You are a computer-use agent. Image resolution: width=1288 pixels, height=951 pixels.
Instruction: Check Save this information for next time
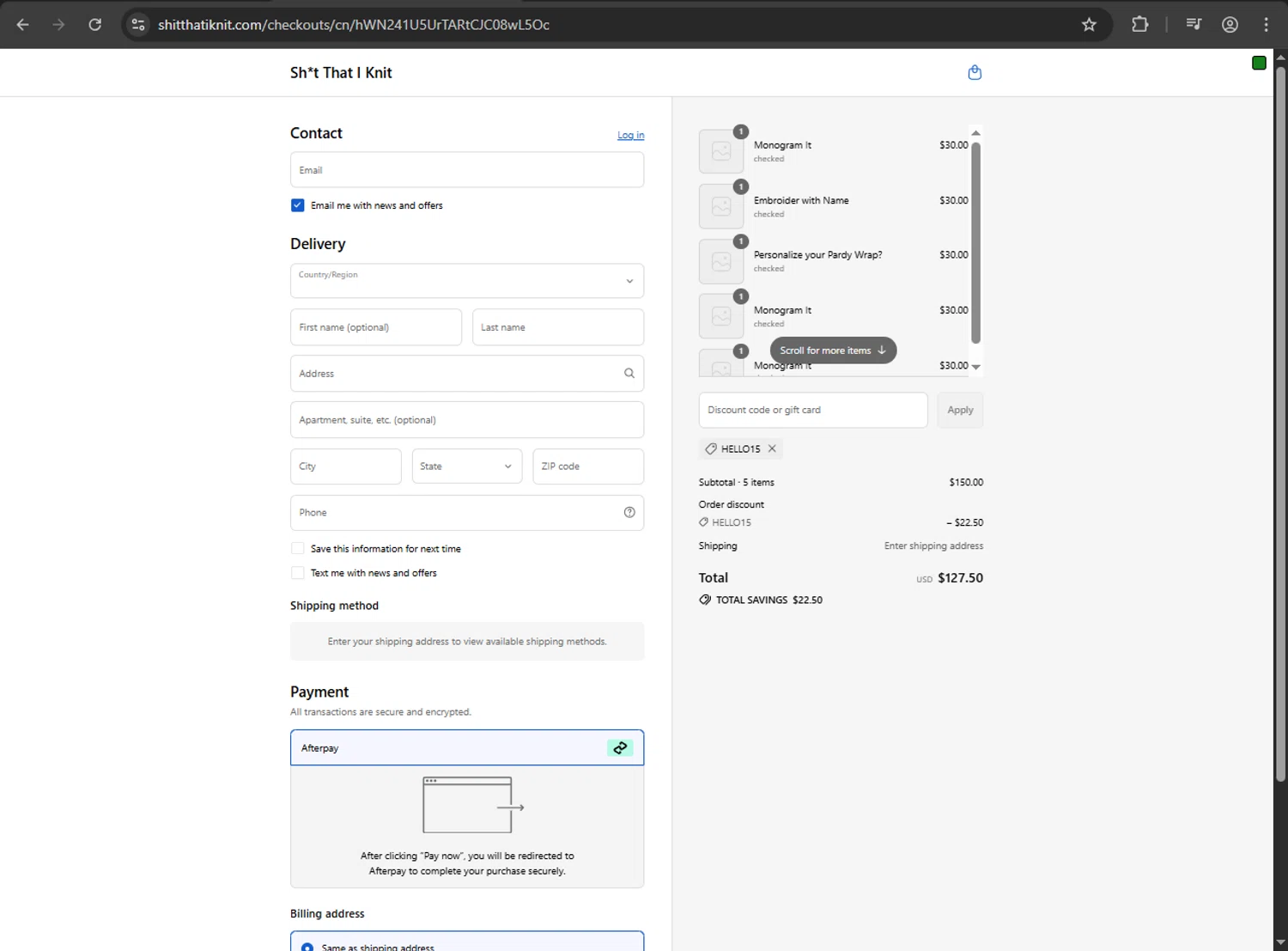point(297,548)
